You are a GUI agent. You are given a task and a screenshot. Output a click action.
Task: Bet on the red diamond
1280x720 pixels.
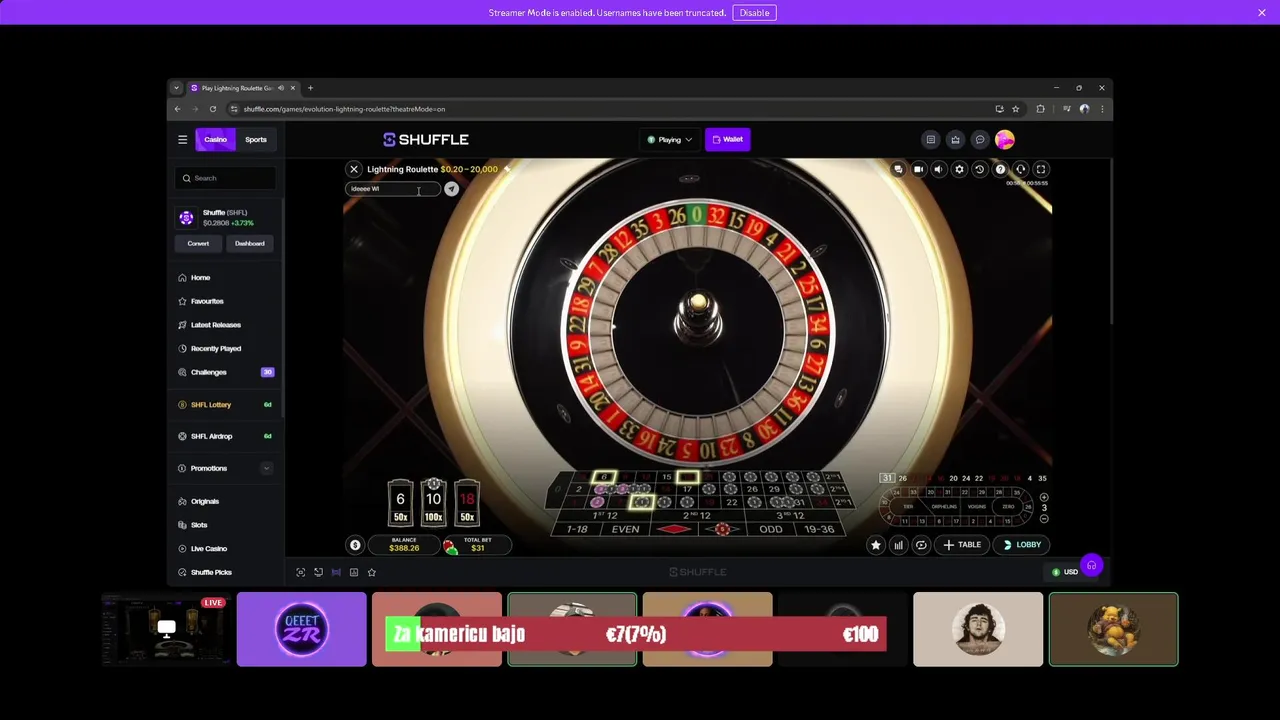click(675, 529)
